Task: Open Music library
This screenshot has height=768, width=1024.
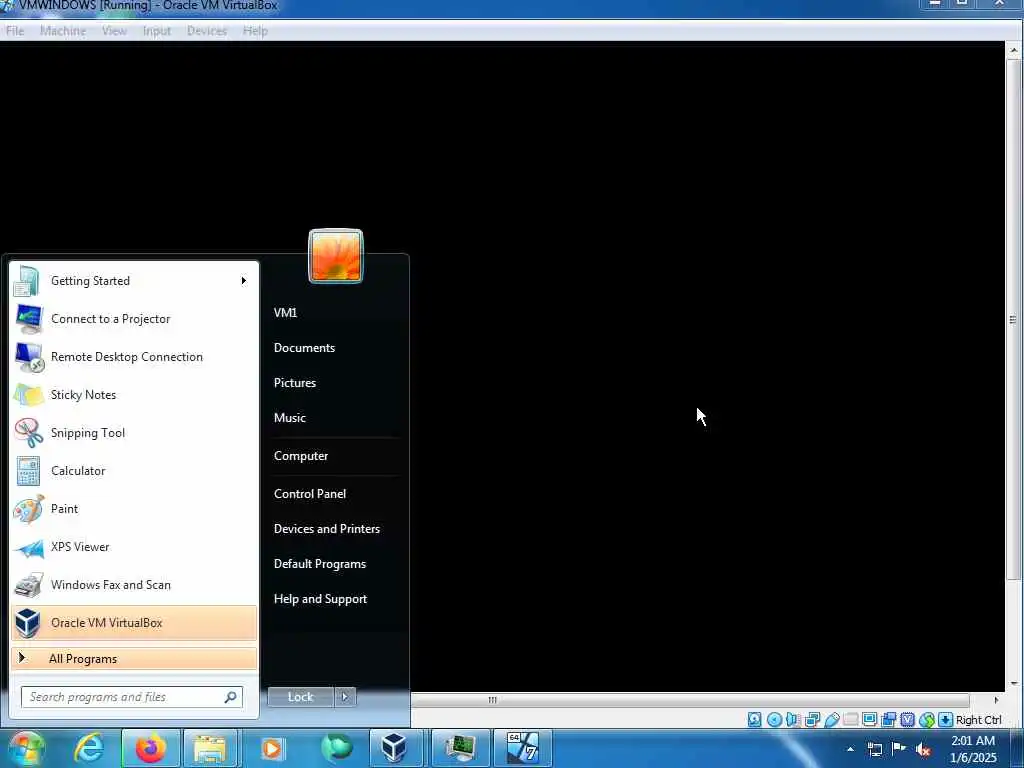Action: [x=290, y=418]
